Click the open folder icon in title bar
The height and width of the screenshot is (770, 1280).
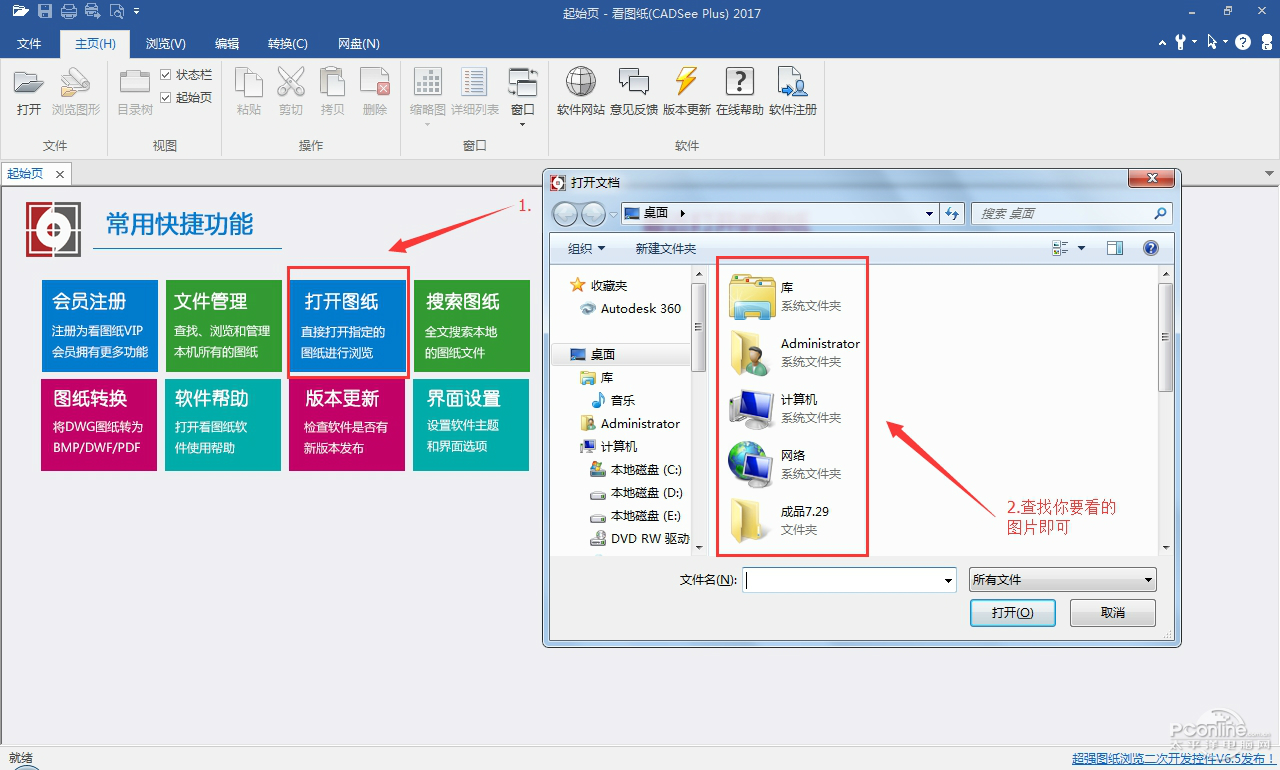click(x=20, y=12)
